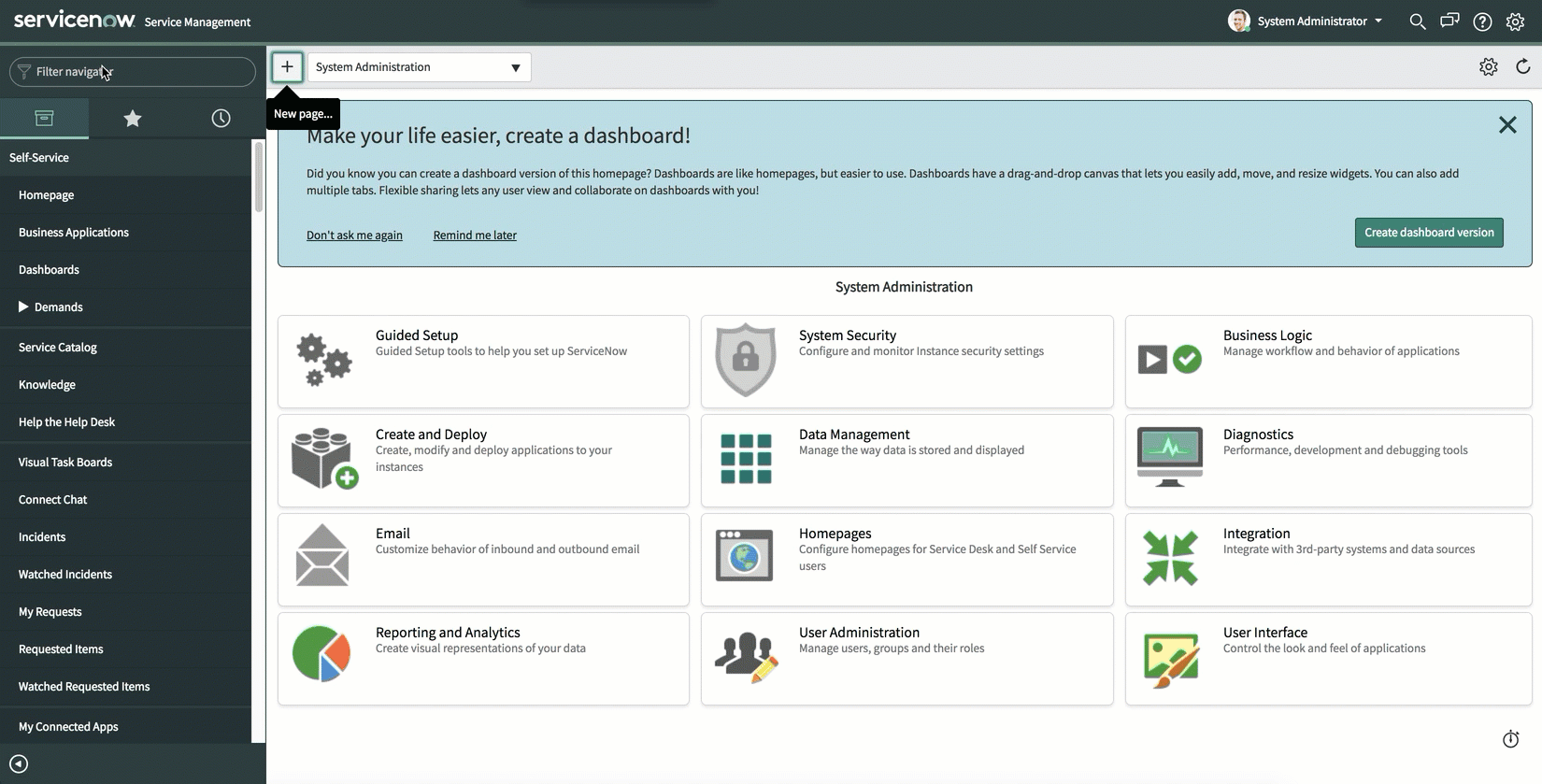Click the Integration arrows icon
Viewport: 1542px width, 784px height.
click(1170, 558)
